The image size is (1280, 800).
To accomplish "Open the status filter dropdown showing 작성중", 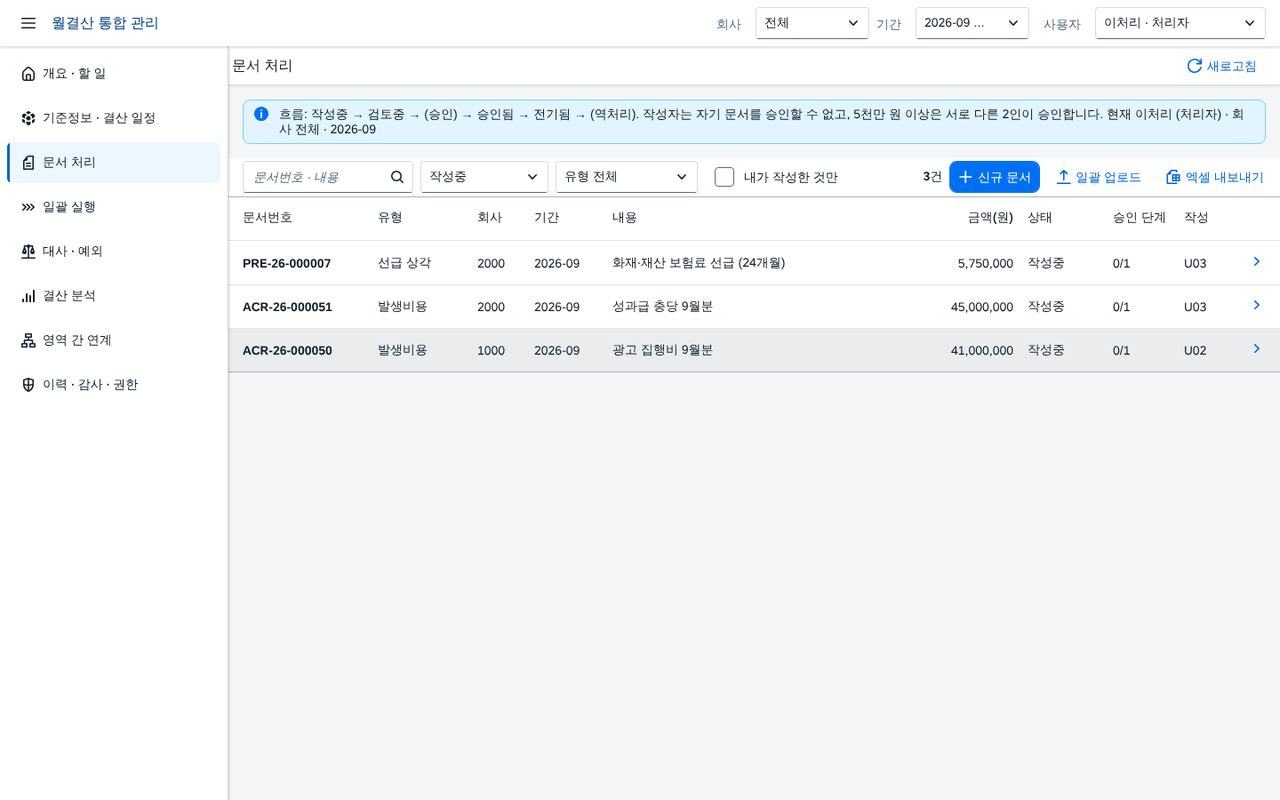I will [x=484, y=177].
